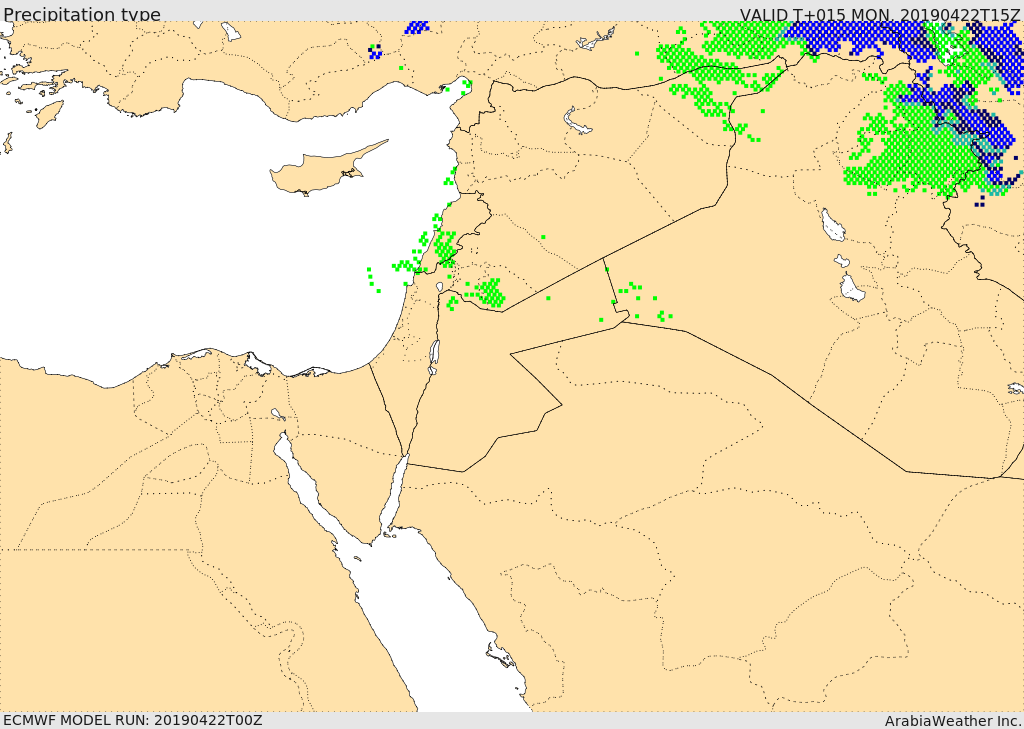Click the 'ArabiaWeather Inc' credit text
This screenshot has width=1024, height=729.
tap(952, 721)
